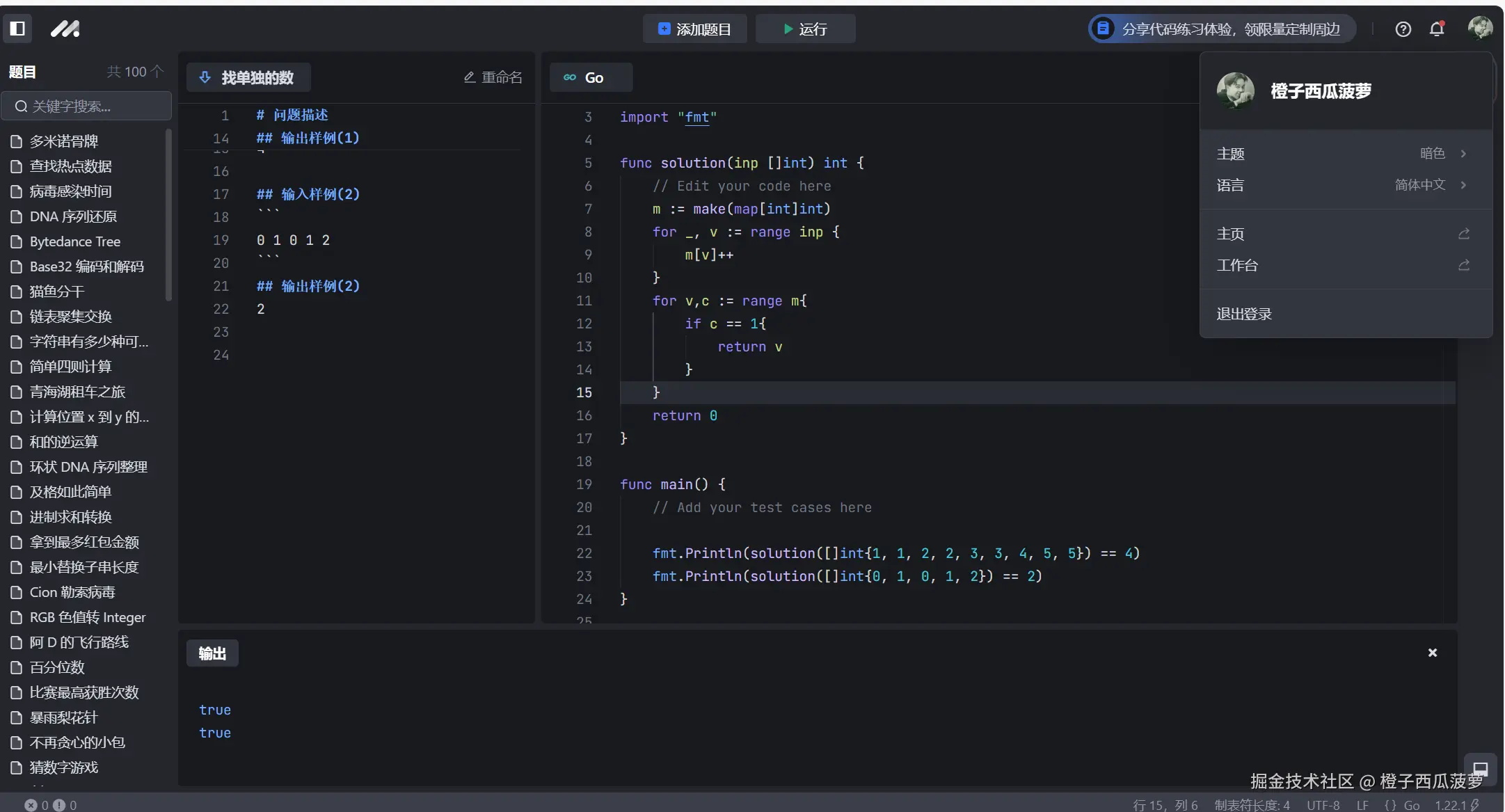
Task: Click external-link icon next to 主页
Action: click(1464, 234)
